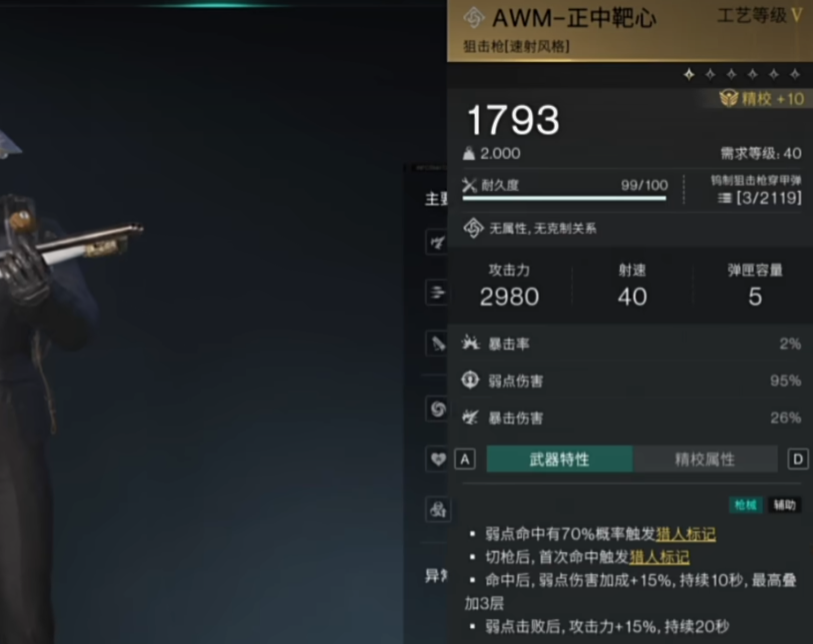Click the ammo count [3/2119] indicator
The image size is (813, 644).
(x=760, y=198)
